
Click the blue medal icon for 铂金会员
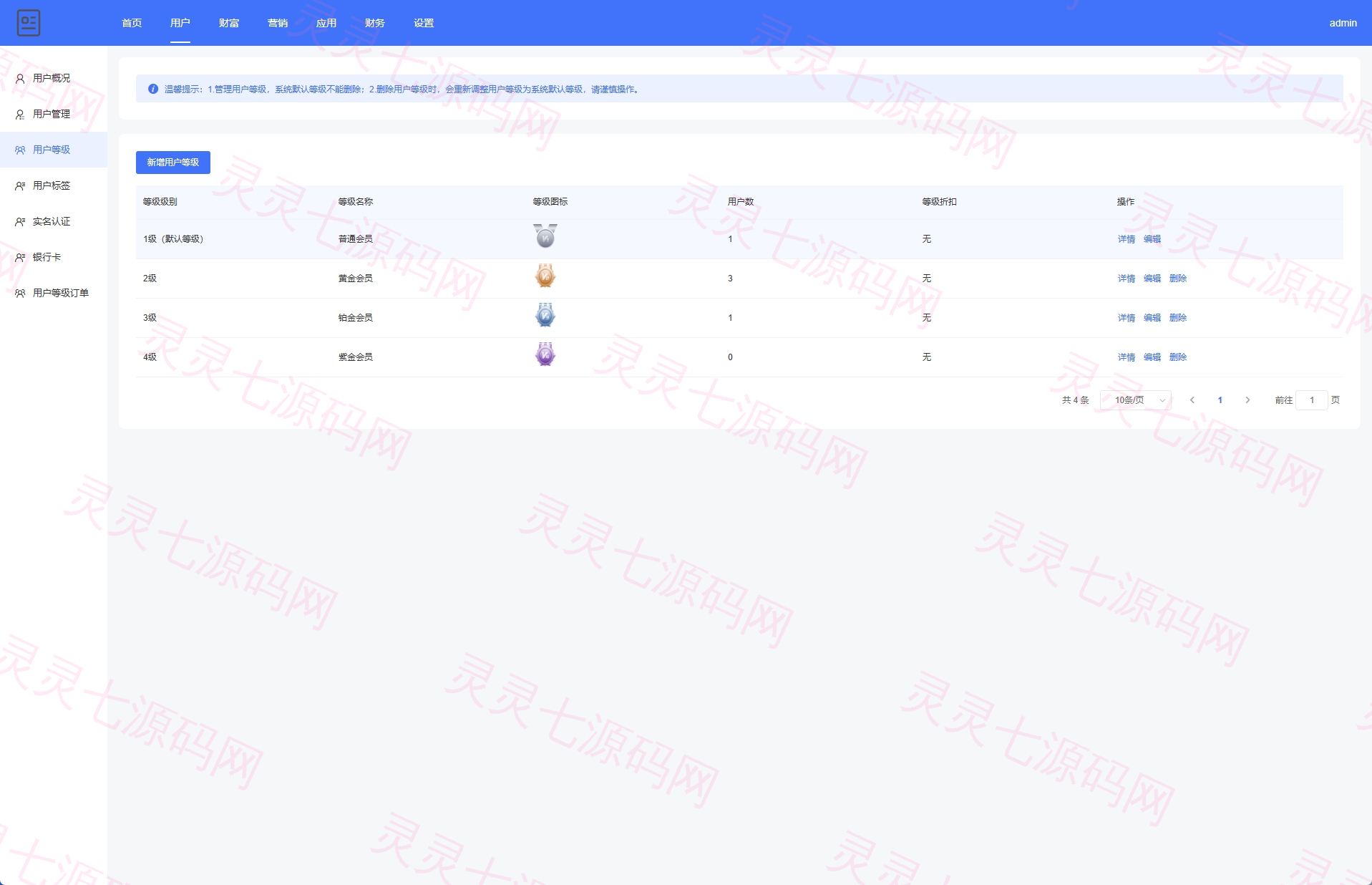(545, 315)
